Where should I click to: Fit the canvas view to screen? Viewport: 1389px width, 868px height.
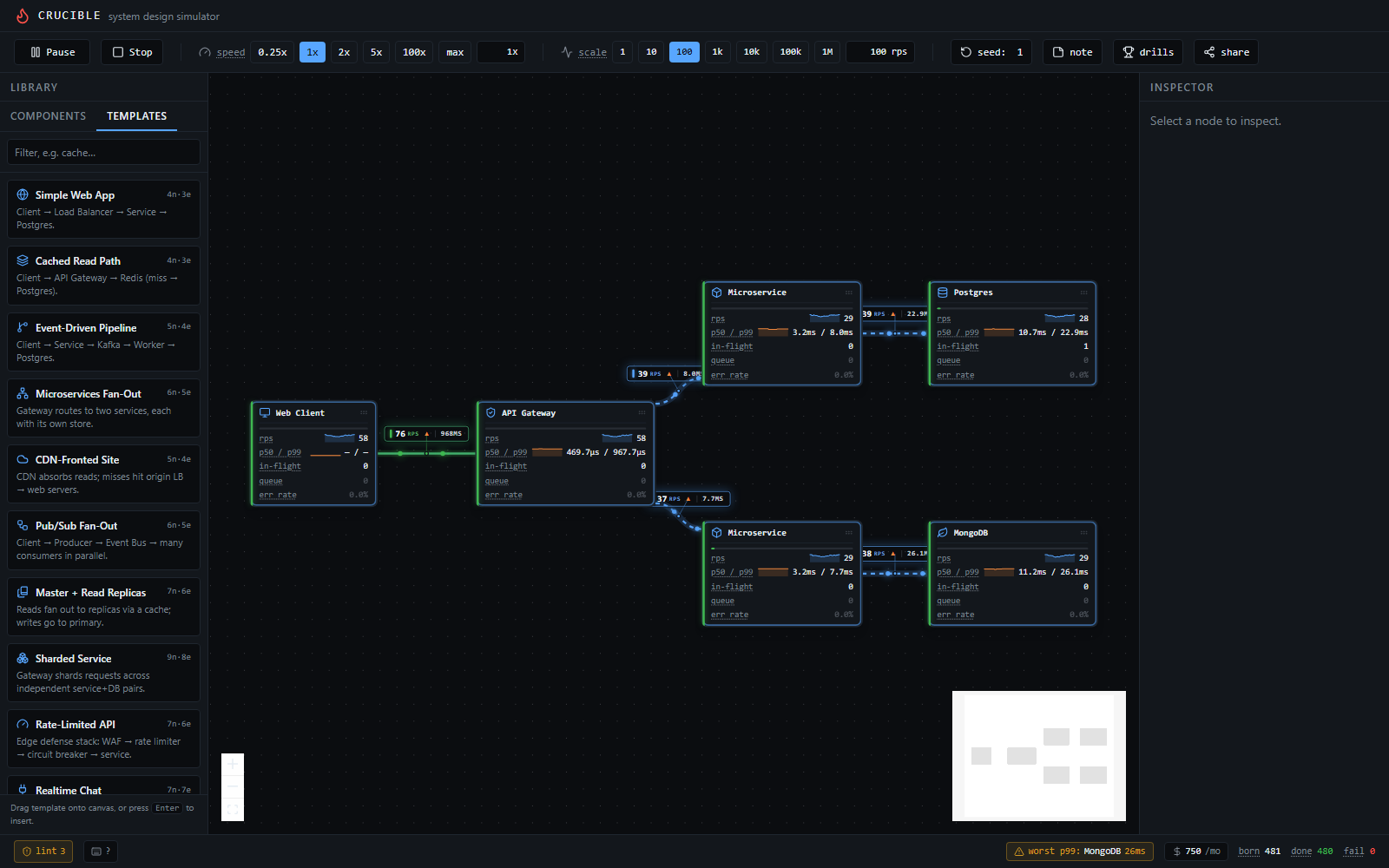click(233, 809)
